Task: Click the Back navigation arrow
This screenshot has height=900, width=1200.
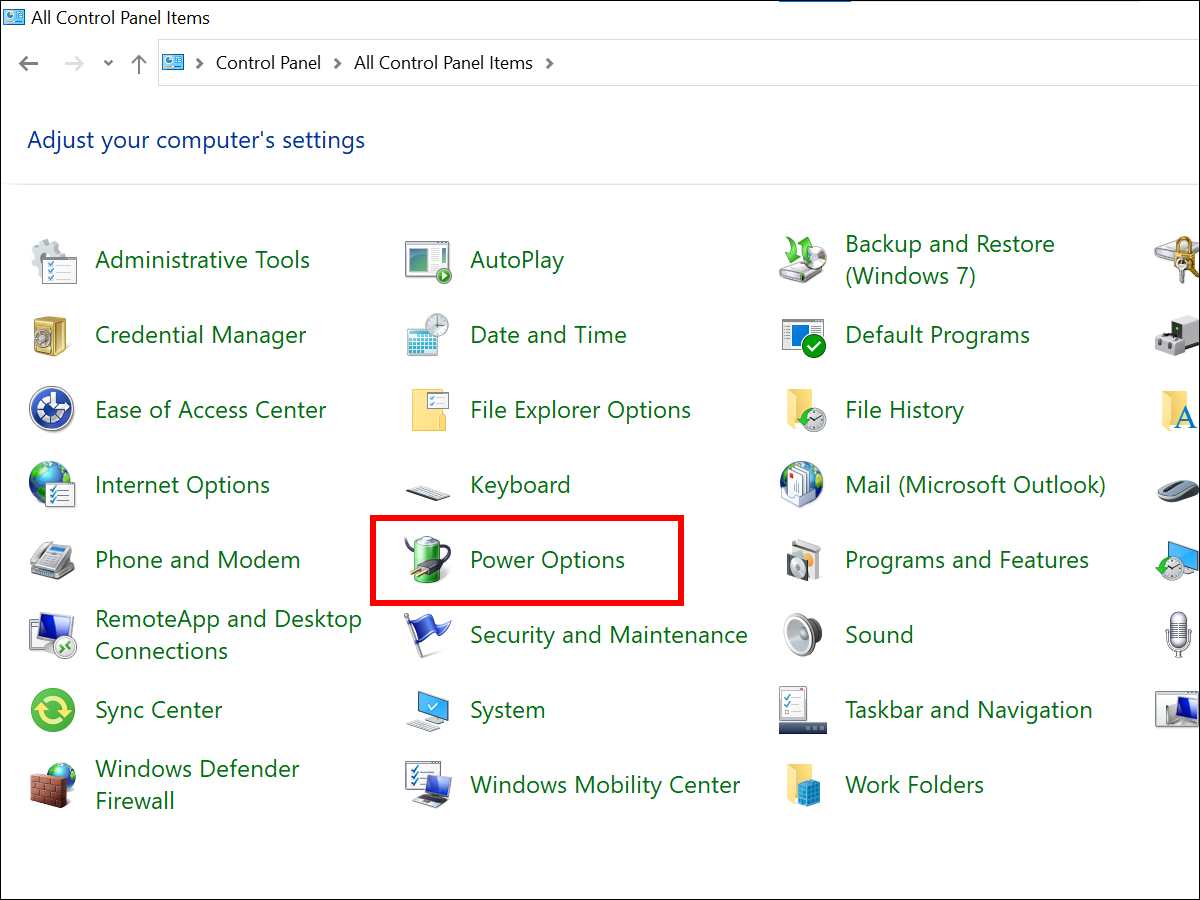Action: coord(29,64)
